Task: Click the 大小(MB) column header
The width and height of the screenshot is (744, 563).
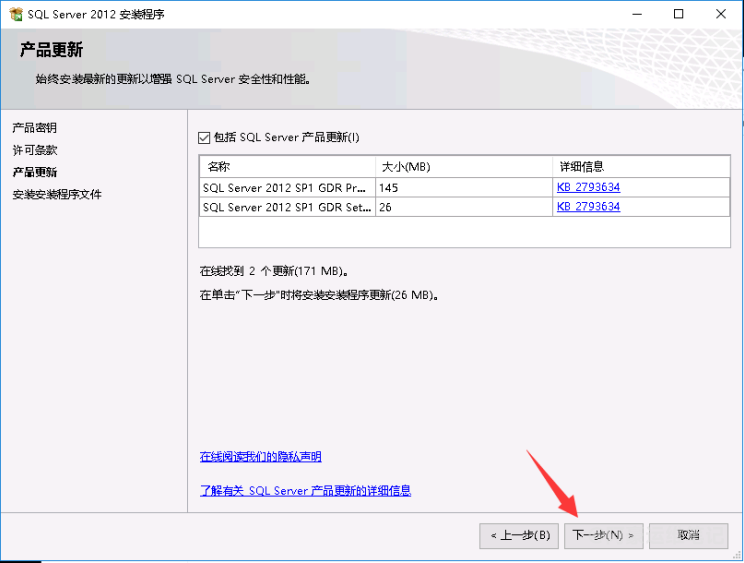Action: [463, 166]
